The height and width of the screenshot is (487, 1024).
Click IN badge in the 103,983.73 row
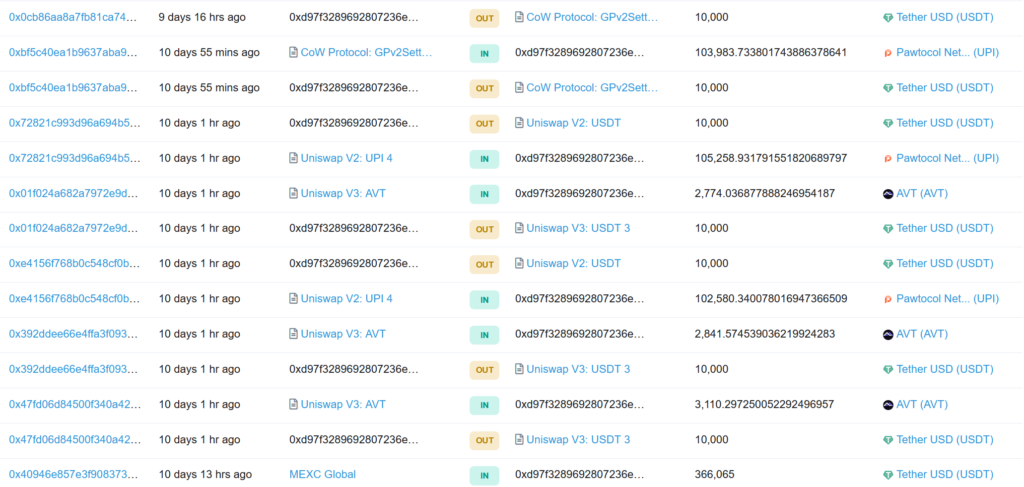(x=485, y=54)
